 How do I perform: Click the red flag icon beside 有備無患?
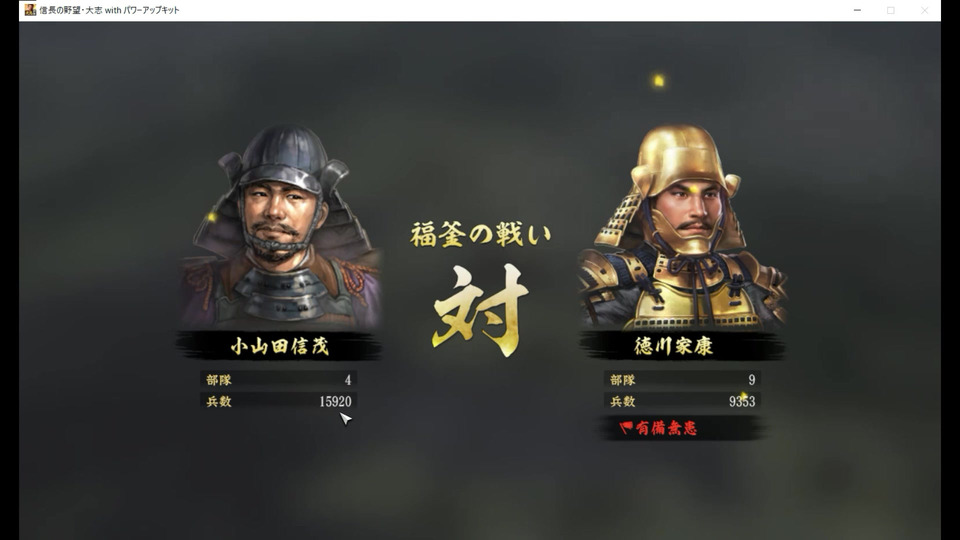click(x=626, y=427)
